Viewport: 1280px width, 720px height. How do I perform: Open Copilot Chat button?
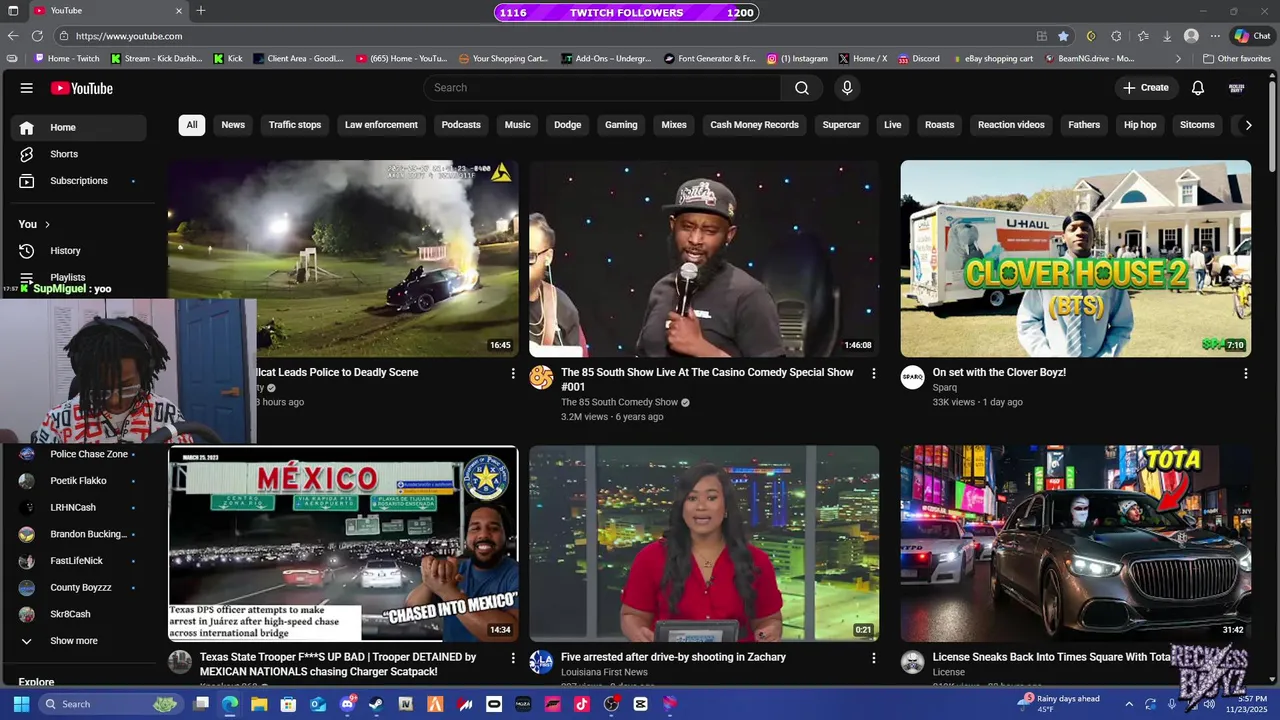click(x=1252, y=36)
